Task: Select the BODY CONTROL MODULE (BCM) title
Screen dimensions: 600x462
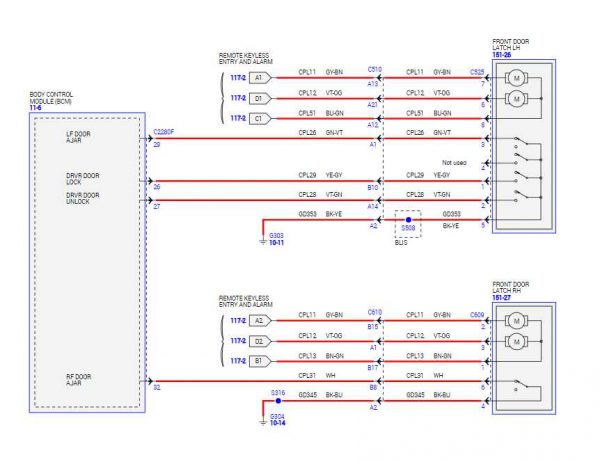Action: [51, 98]
